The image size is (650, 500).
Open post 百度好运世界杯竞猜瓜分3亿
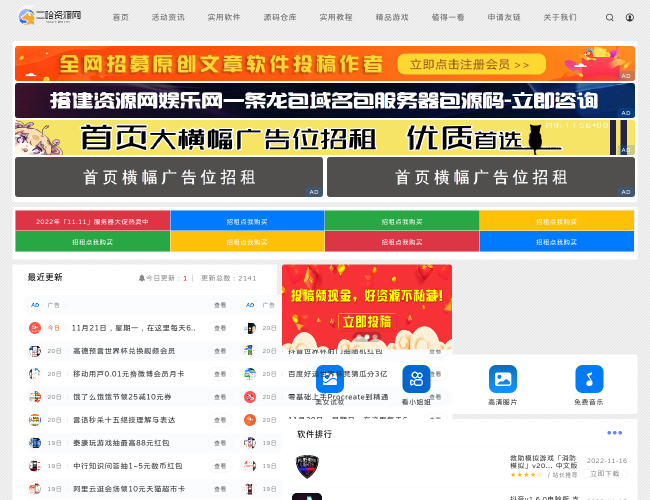click(x=337, y=374)
